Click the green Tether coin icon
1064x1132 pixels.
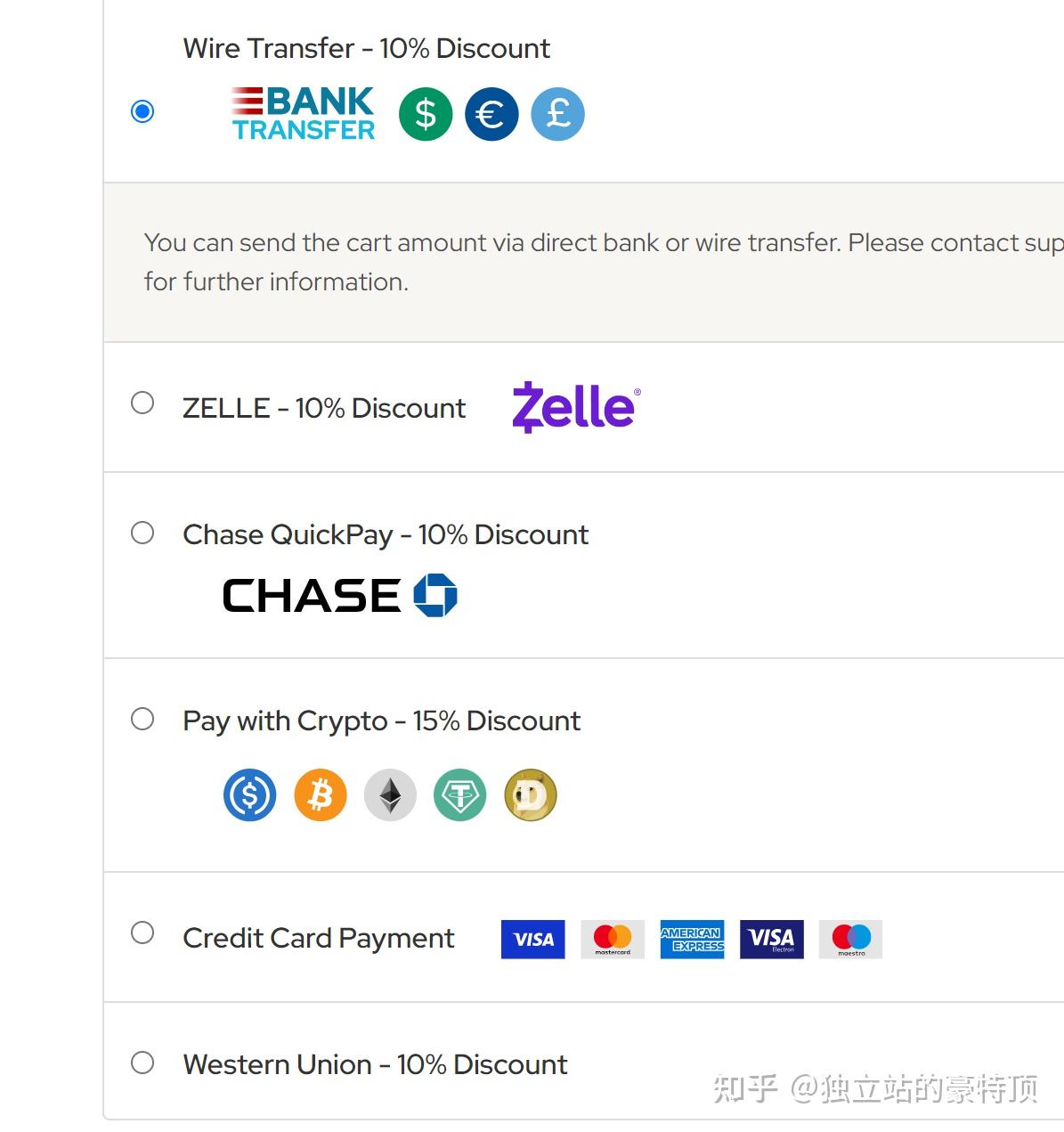459,794
